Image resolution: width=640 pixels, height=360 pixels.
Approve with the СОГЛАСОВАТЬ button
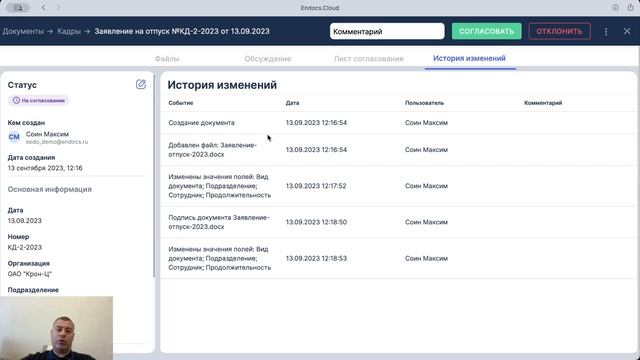(x=487, y=31)
